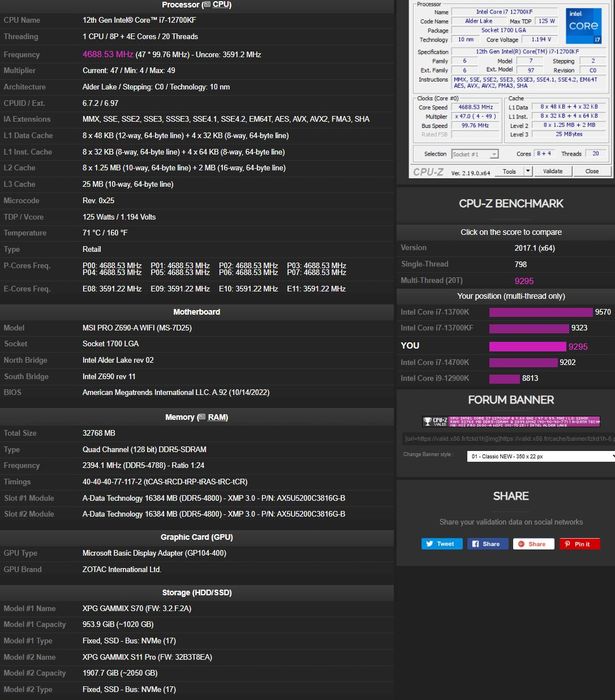
Task: Click the forum banner trophy icon
Action: pos(427,421)
